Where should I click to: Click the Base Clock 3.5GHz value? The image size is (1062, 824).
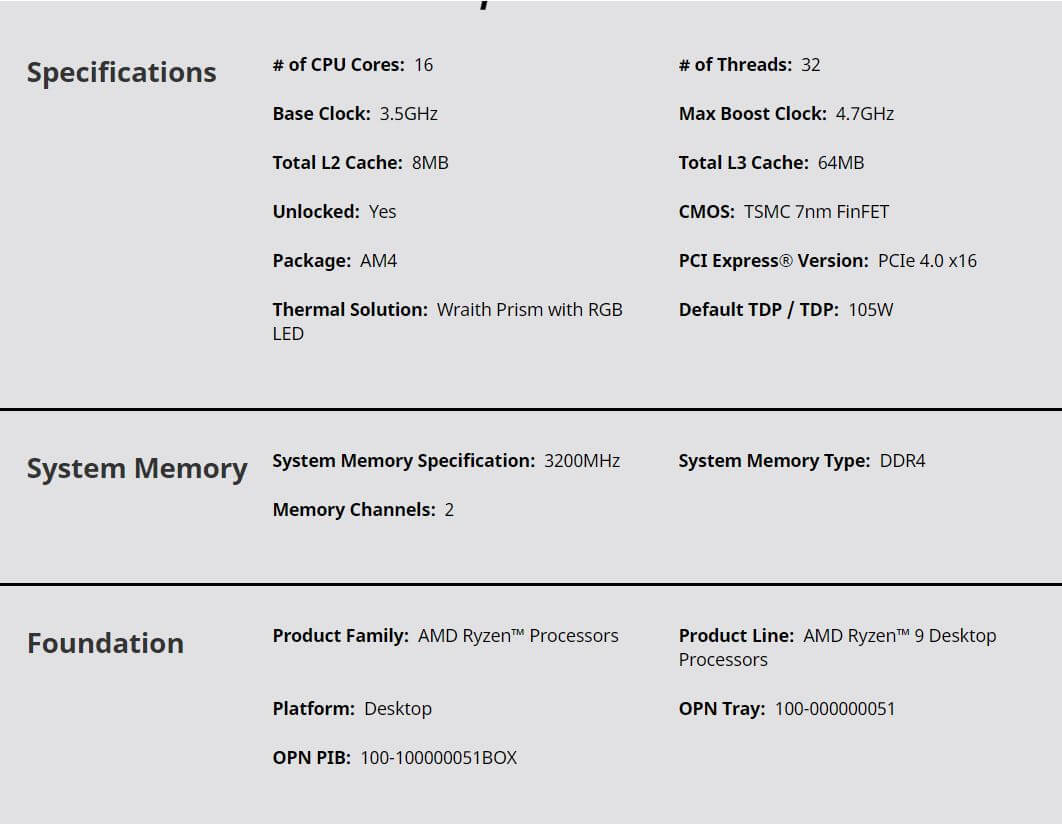point(408,114)
